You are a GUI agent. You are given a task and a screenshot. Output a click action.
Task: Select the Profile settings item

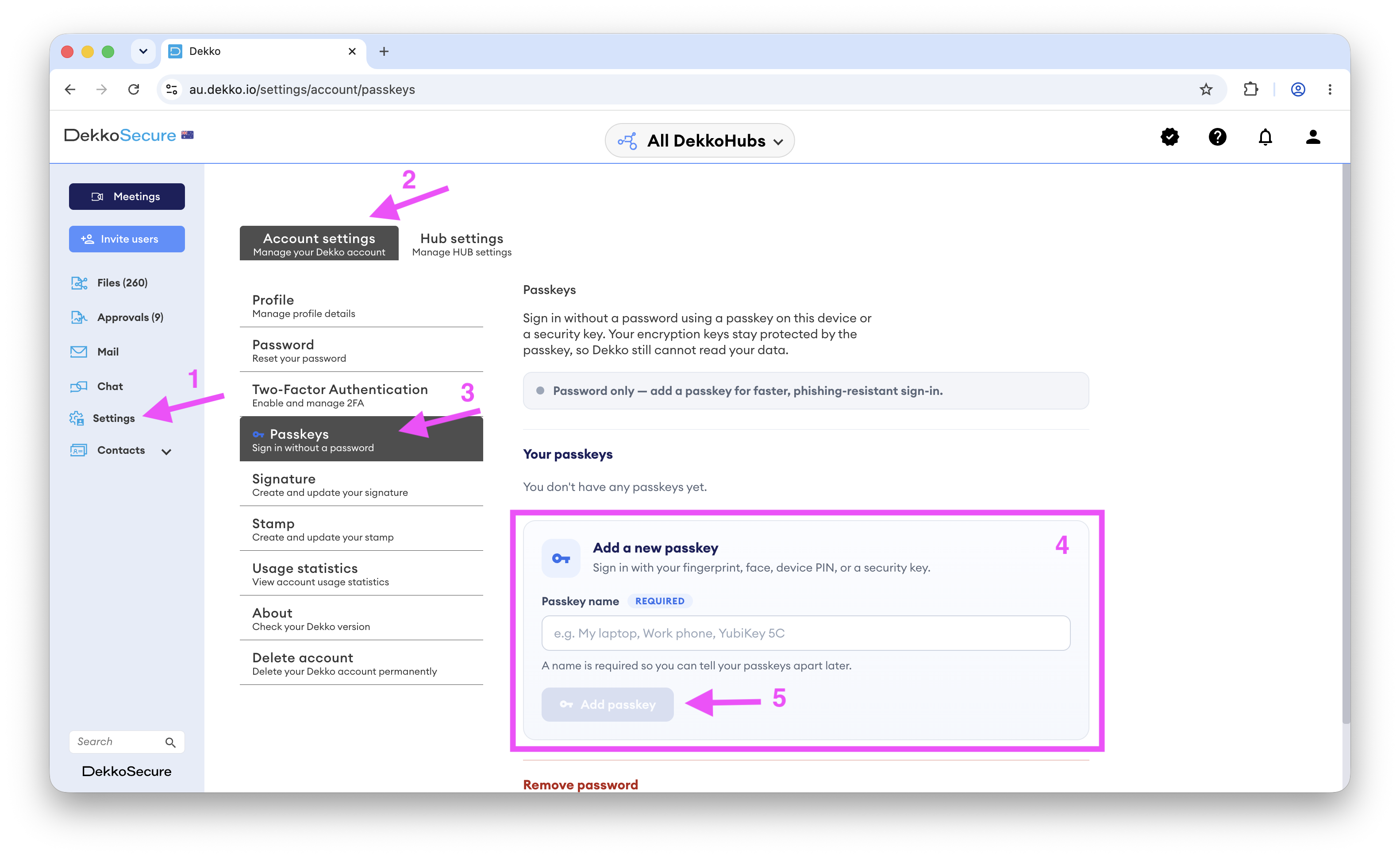click(x=362, y=305)
